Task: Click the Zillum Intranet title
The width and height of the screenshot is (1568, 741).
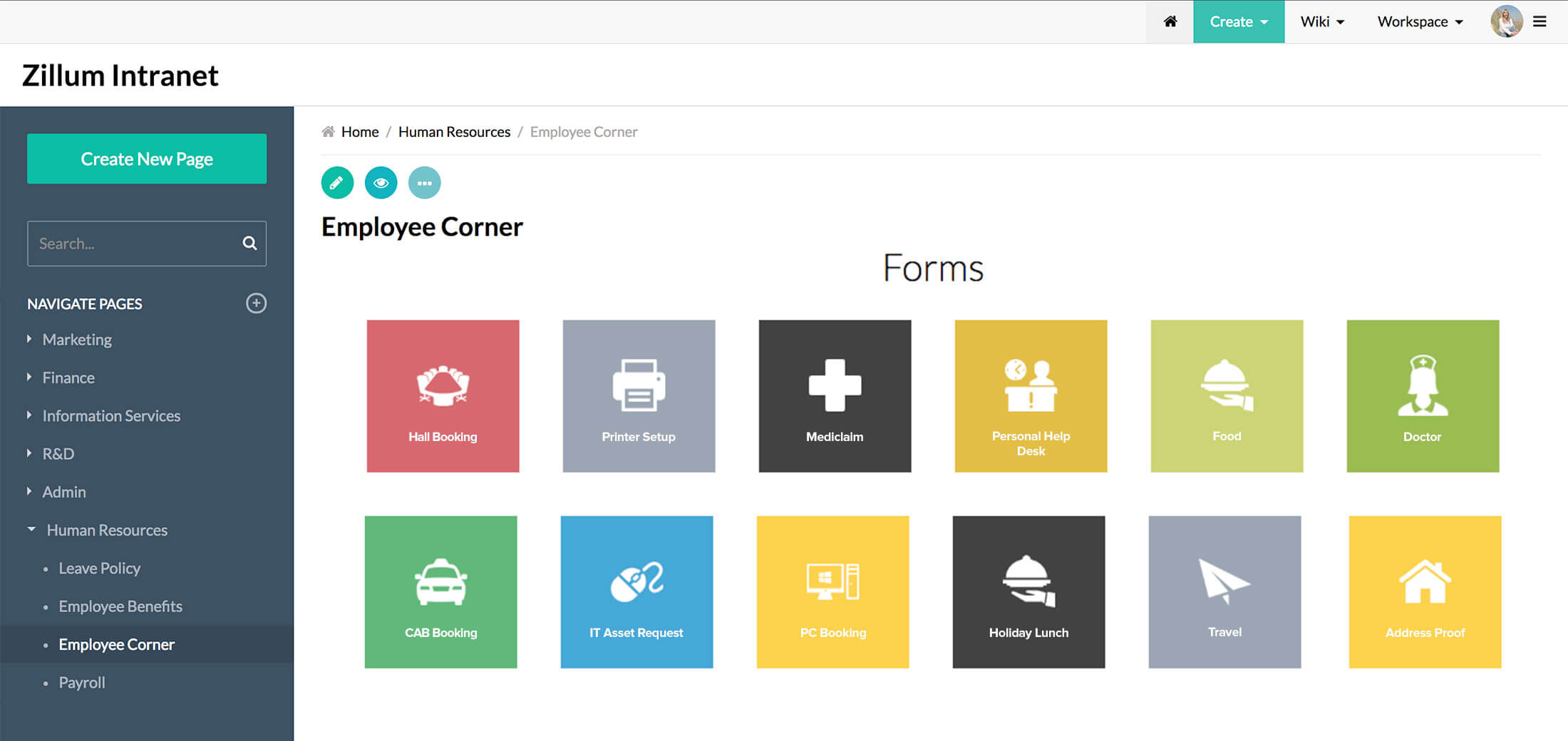Action: (x=120, y=76)
